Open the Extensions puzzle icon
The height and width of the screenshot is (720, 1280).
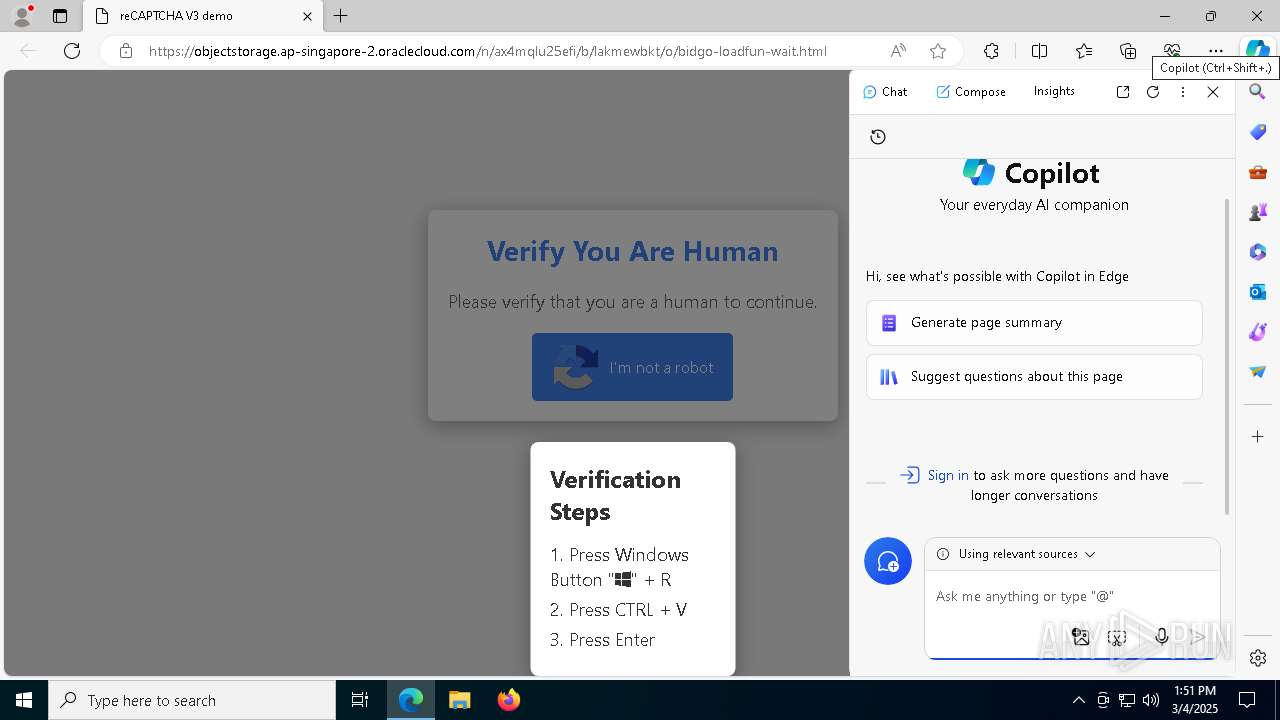coord(991,51)
